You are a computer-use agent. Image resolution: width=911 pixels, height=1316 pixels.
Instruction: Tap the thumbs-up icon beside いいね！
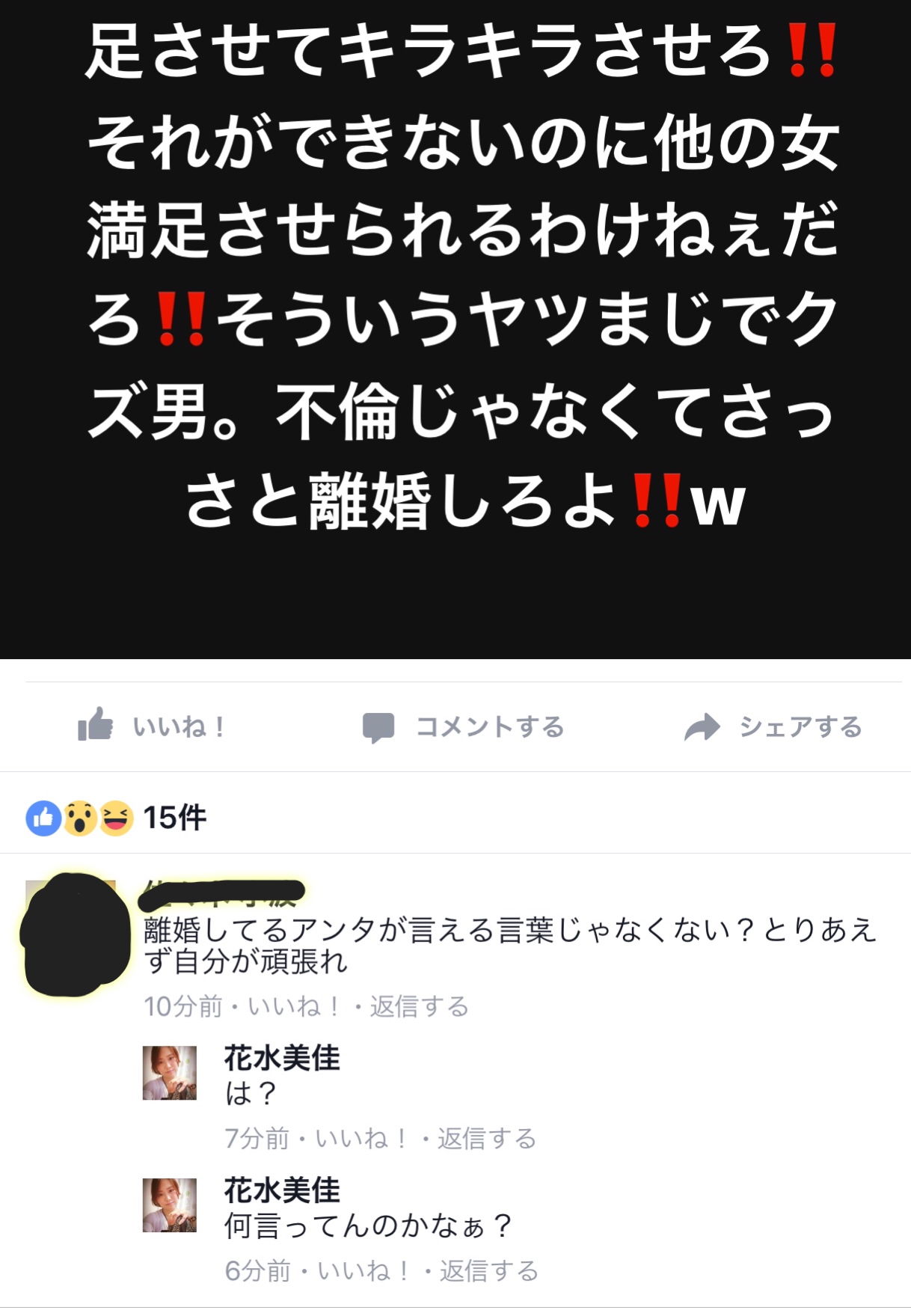[96, 724]
